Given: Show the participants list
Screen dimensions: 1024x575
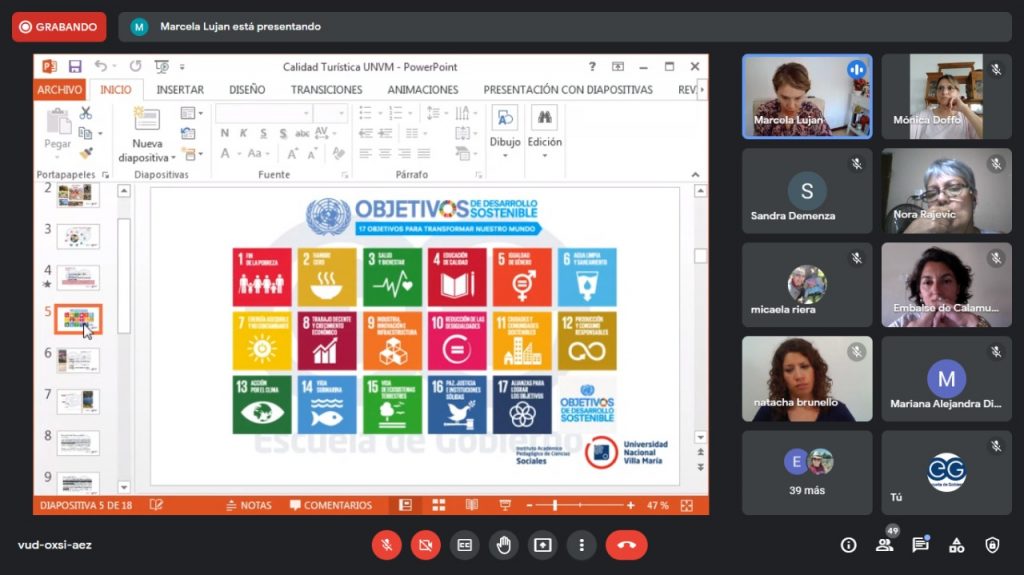Looking at the screenshot, I should click(x=884, y=545).
